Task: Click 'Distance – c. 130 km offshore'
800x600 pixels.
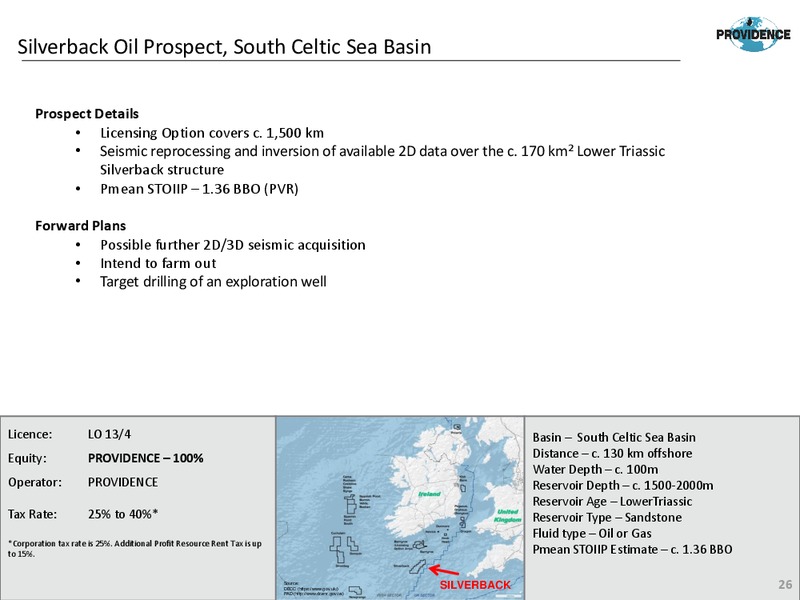Action: tap(612, 454)
